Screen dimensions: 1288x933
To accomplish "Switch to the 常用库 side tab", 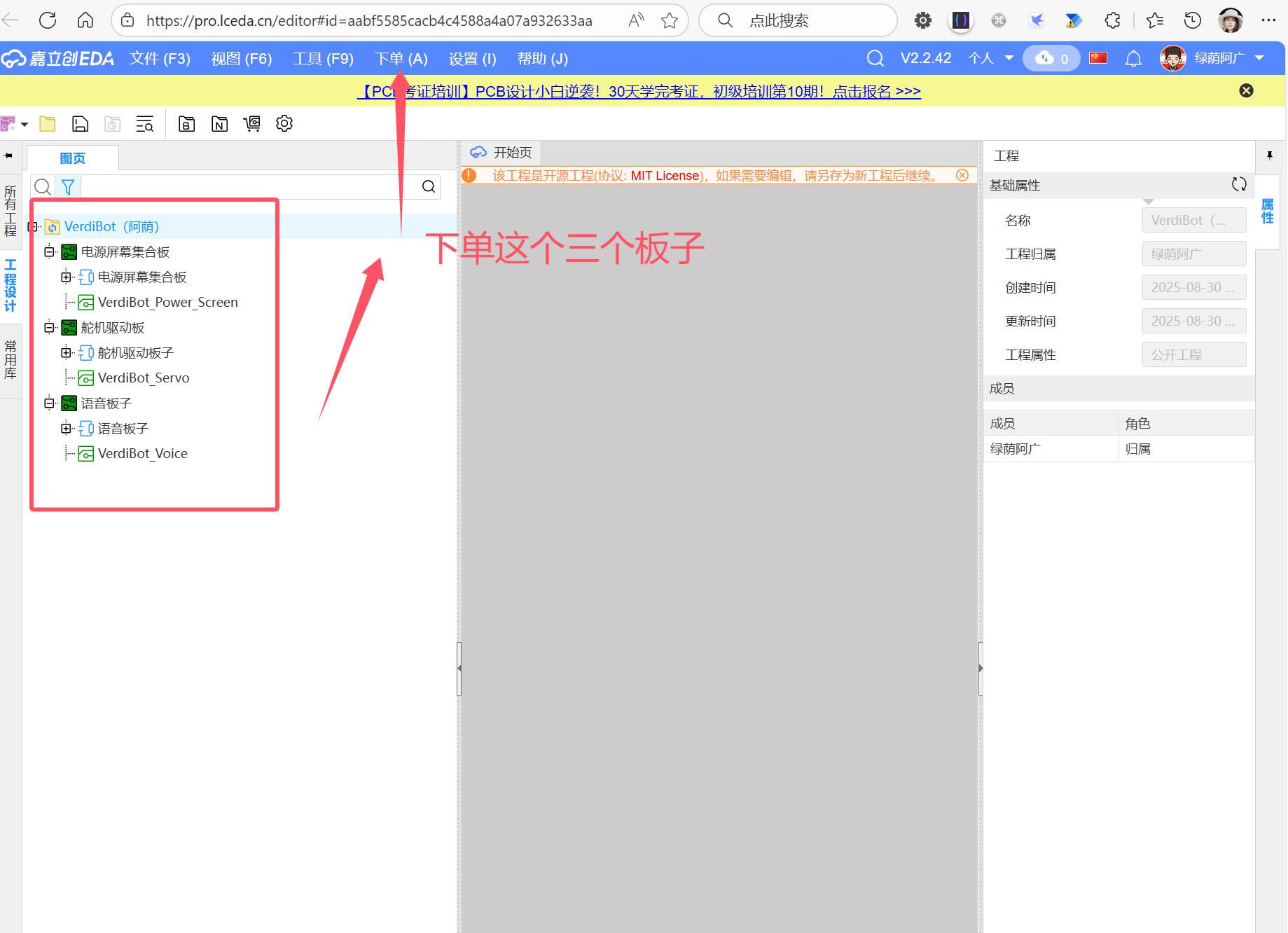I will point(11,360).
